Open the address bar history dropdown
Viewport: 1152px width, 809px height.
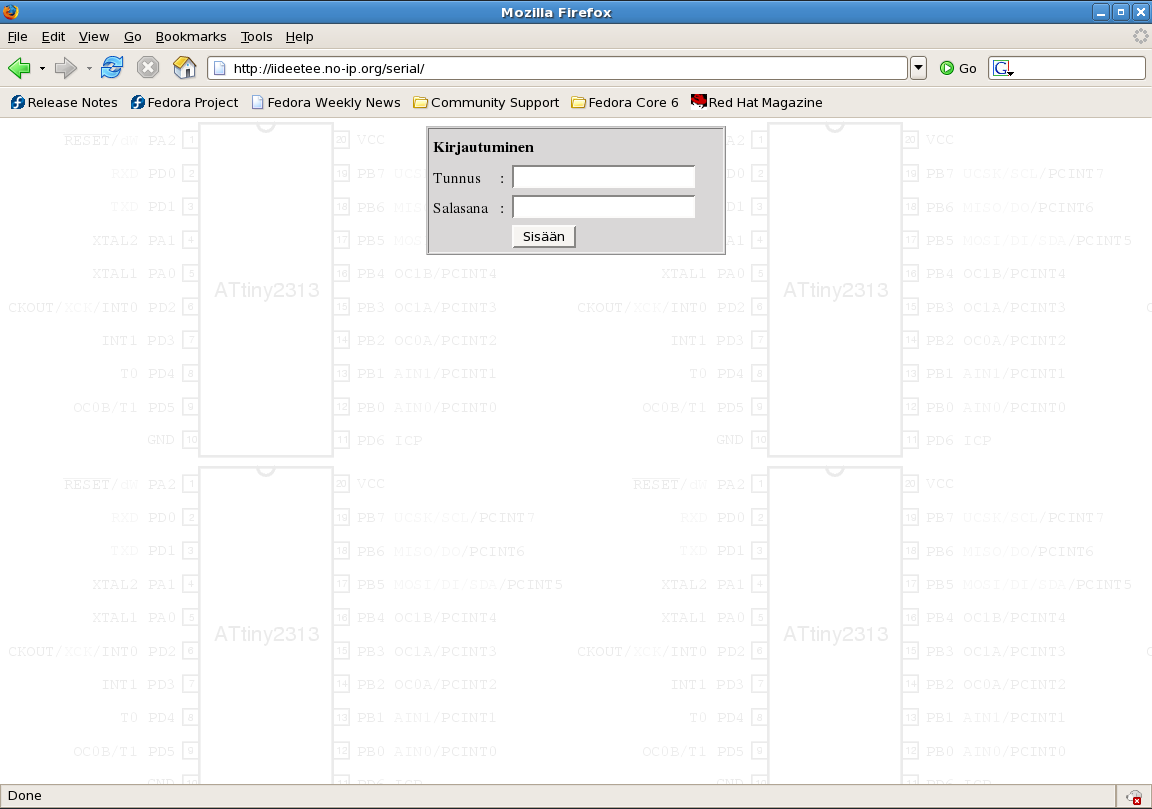(917, 67)
